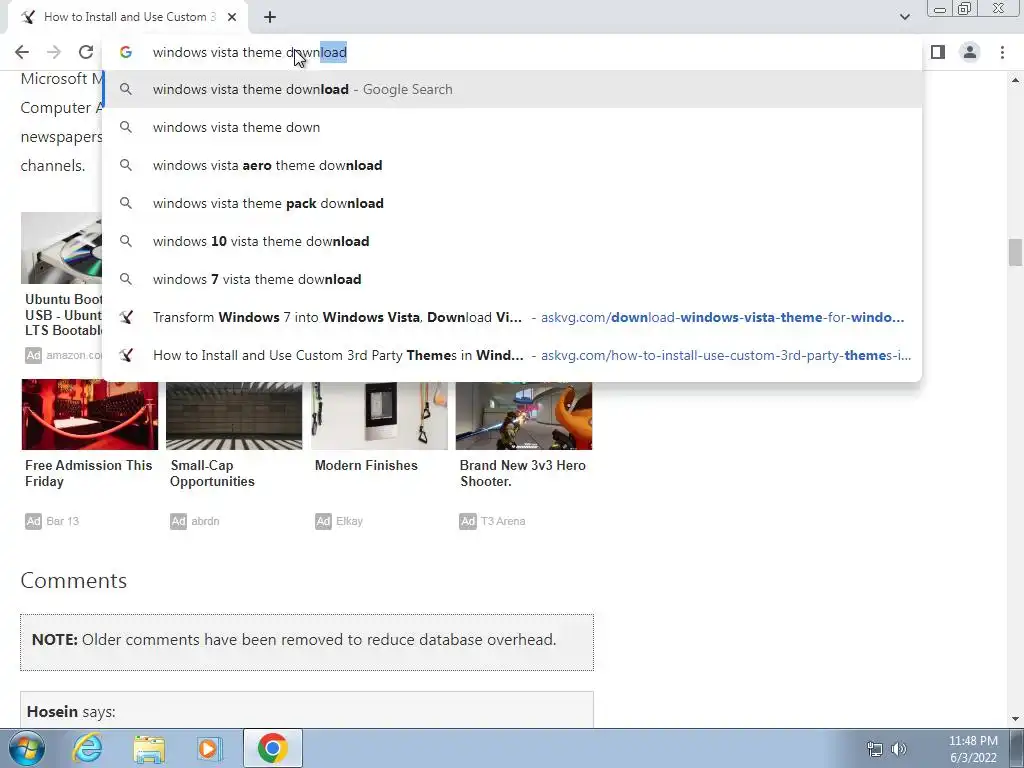This screenshot has width=1024, height=768.
Task: Click the Ad badge beside 'T3 Arena'
Action: pyautogui.click(x=468, y=521)
